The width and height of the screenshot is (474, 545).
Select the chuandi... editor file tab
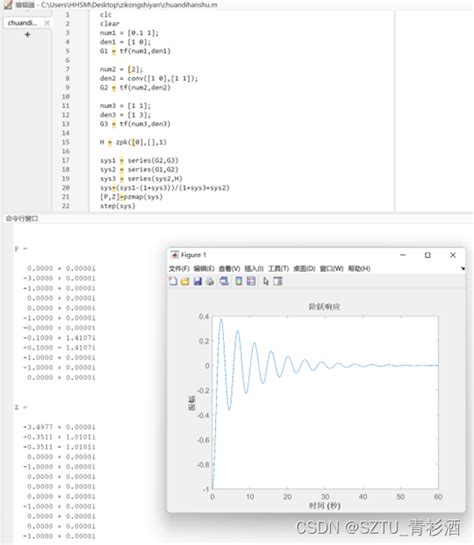click(x=22, y=23)
